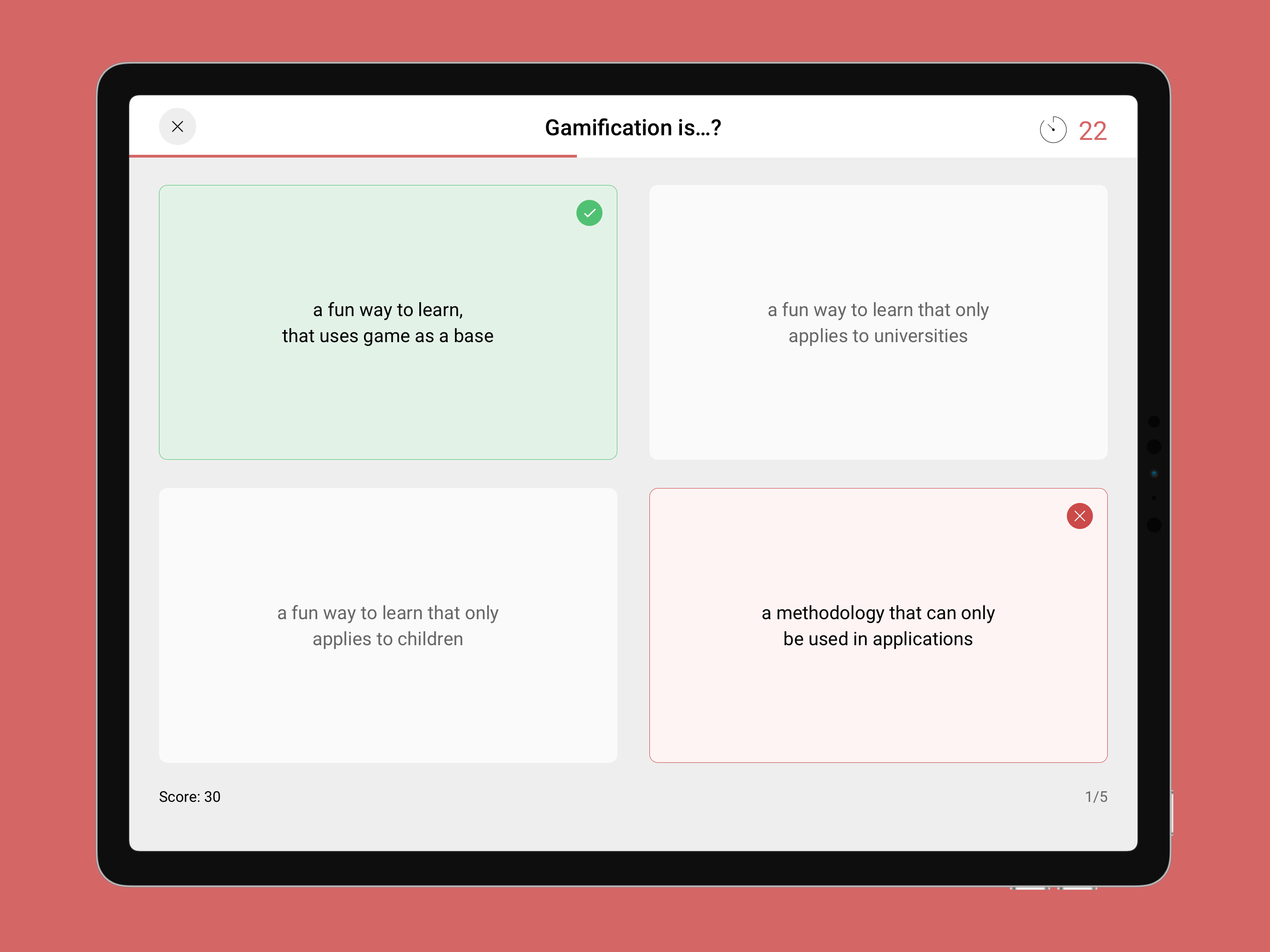Click the tablet's front camera dot
Viewport: 1270px width, 952px height.
pos(1154,474)
